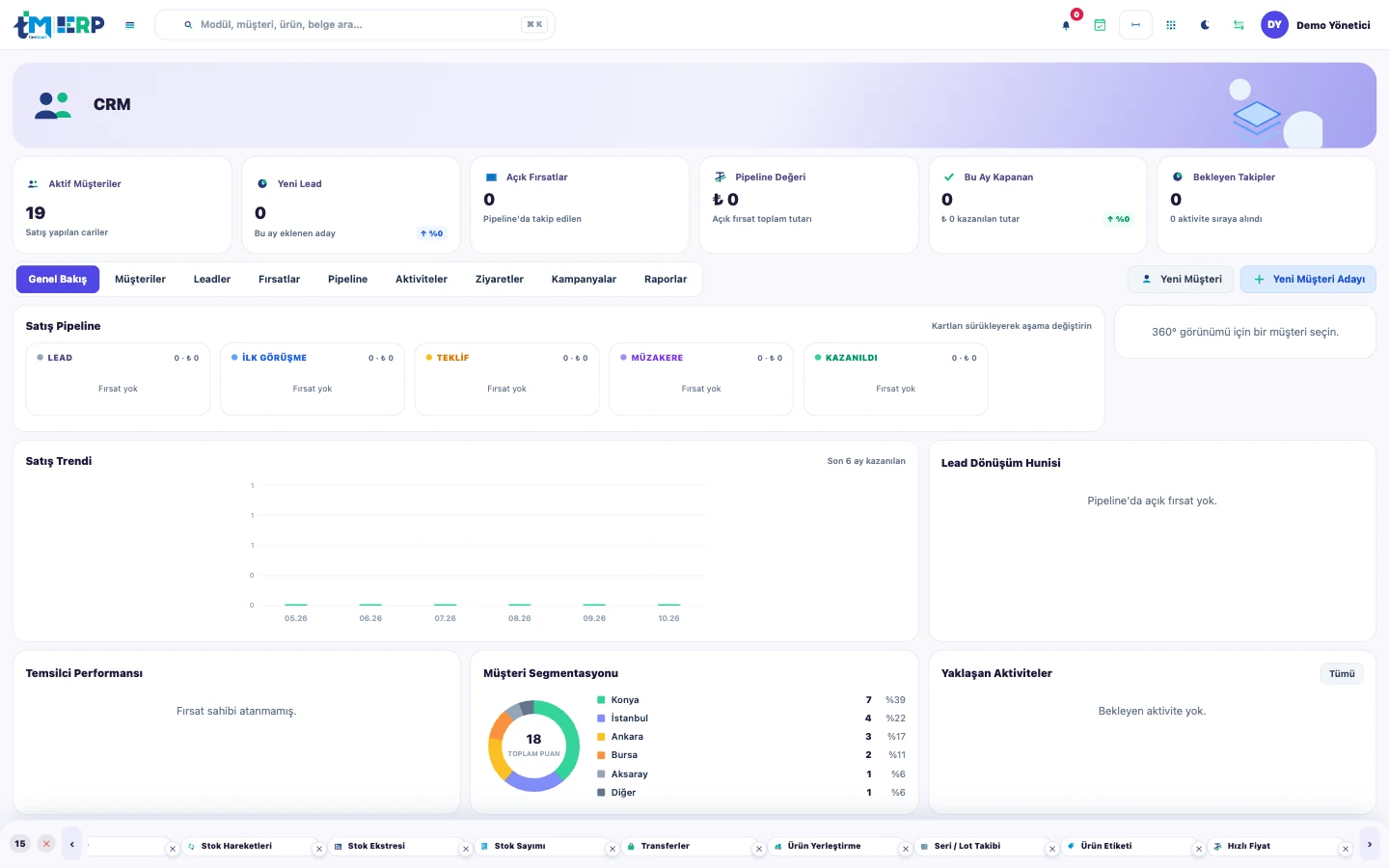Open the DY user avatar menu

pos(1274,25)
